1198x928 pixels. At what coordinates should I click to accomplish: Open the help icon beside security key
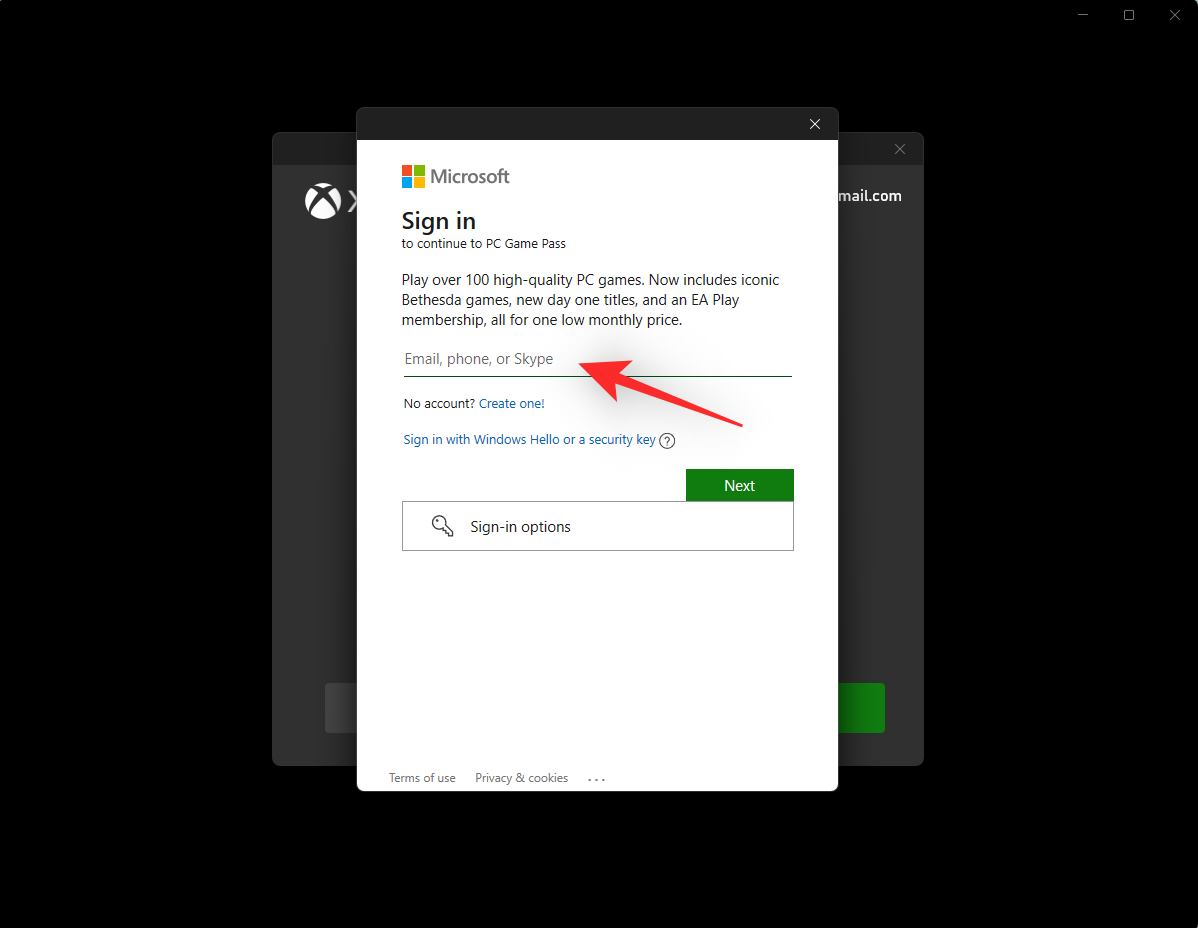click(x=667, y=441)
